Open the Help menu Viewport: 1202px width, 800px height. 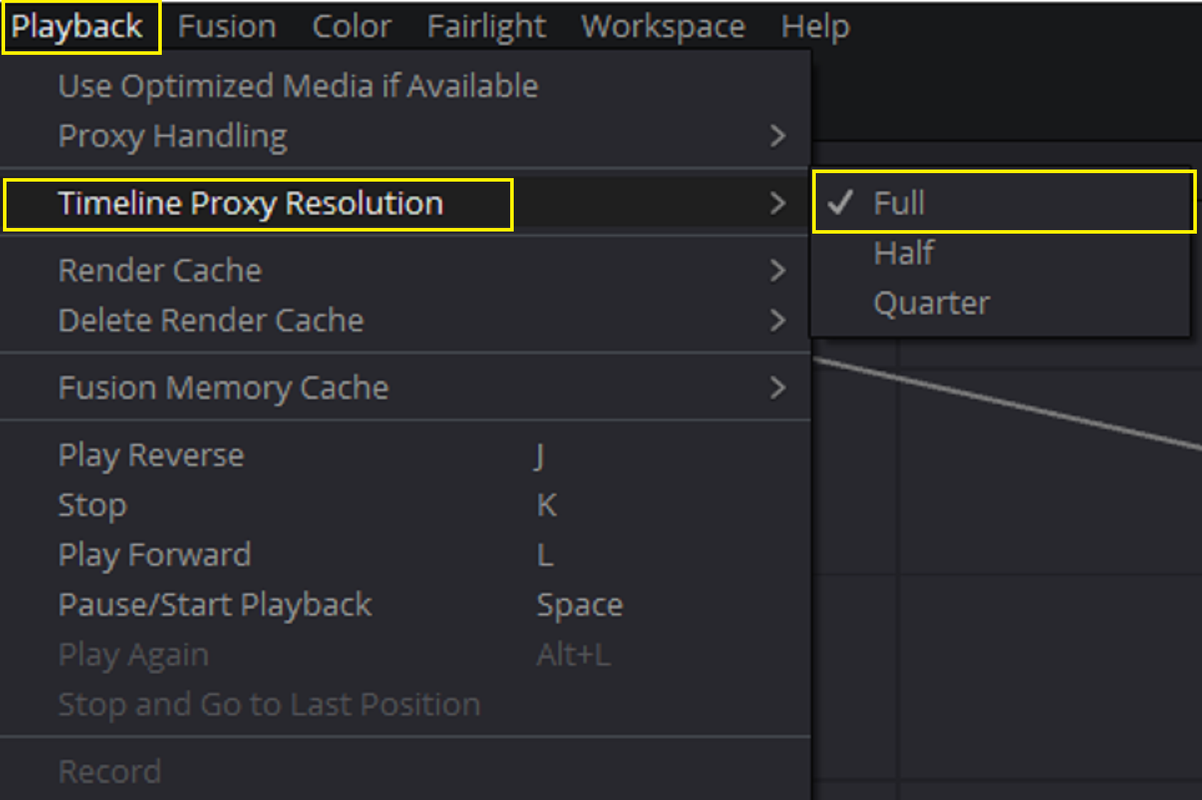815,27
